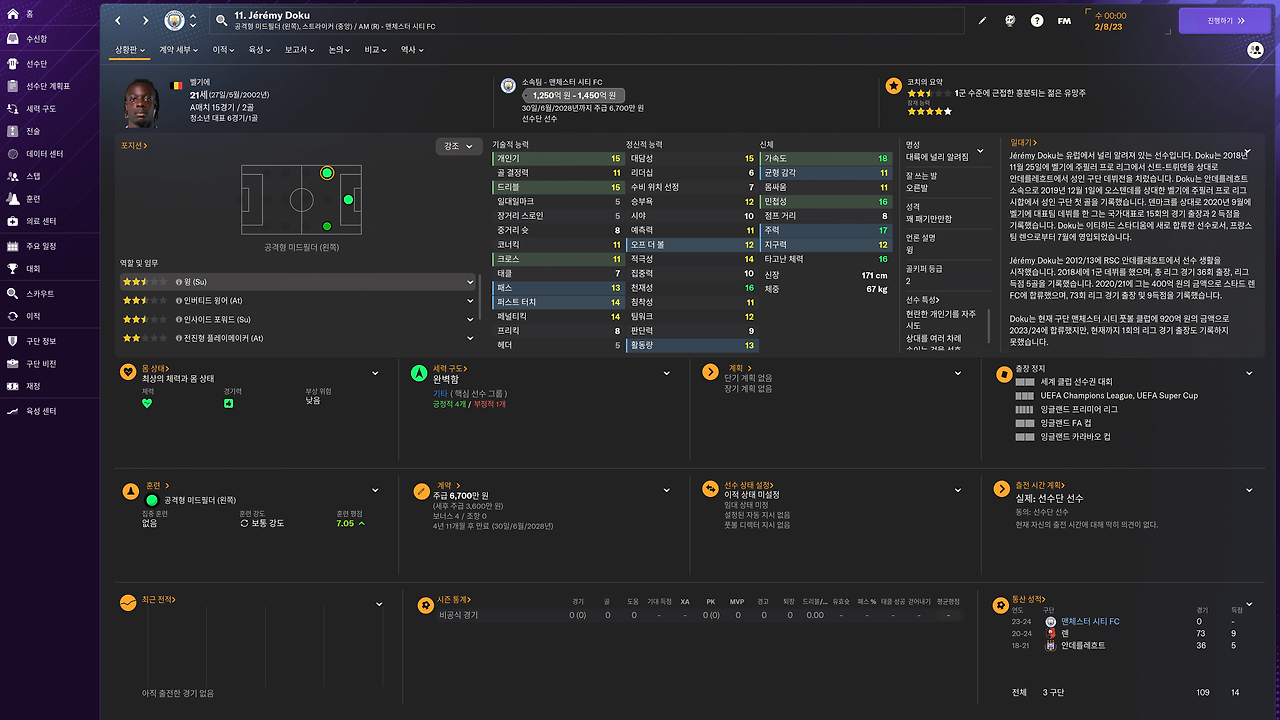Click the two-person icon below 진행하기
Image resolution: width=1280 pixels, height=720 pixels.
(1255, 50)
